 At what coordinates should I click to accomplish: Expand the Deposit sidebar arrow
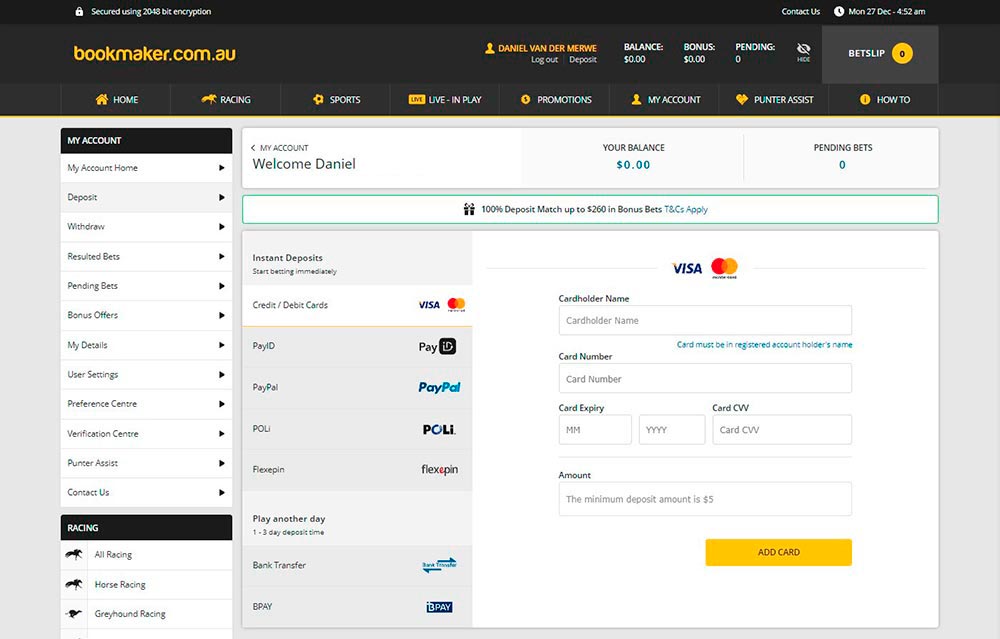click(x=221, y=198)
